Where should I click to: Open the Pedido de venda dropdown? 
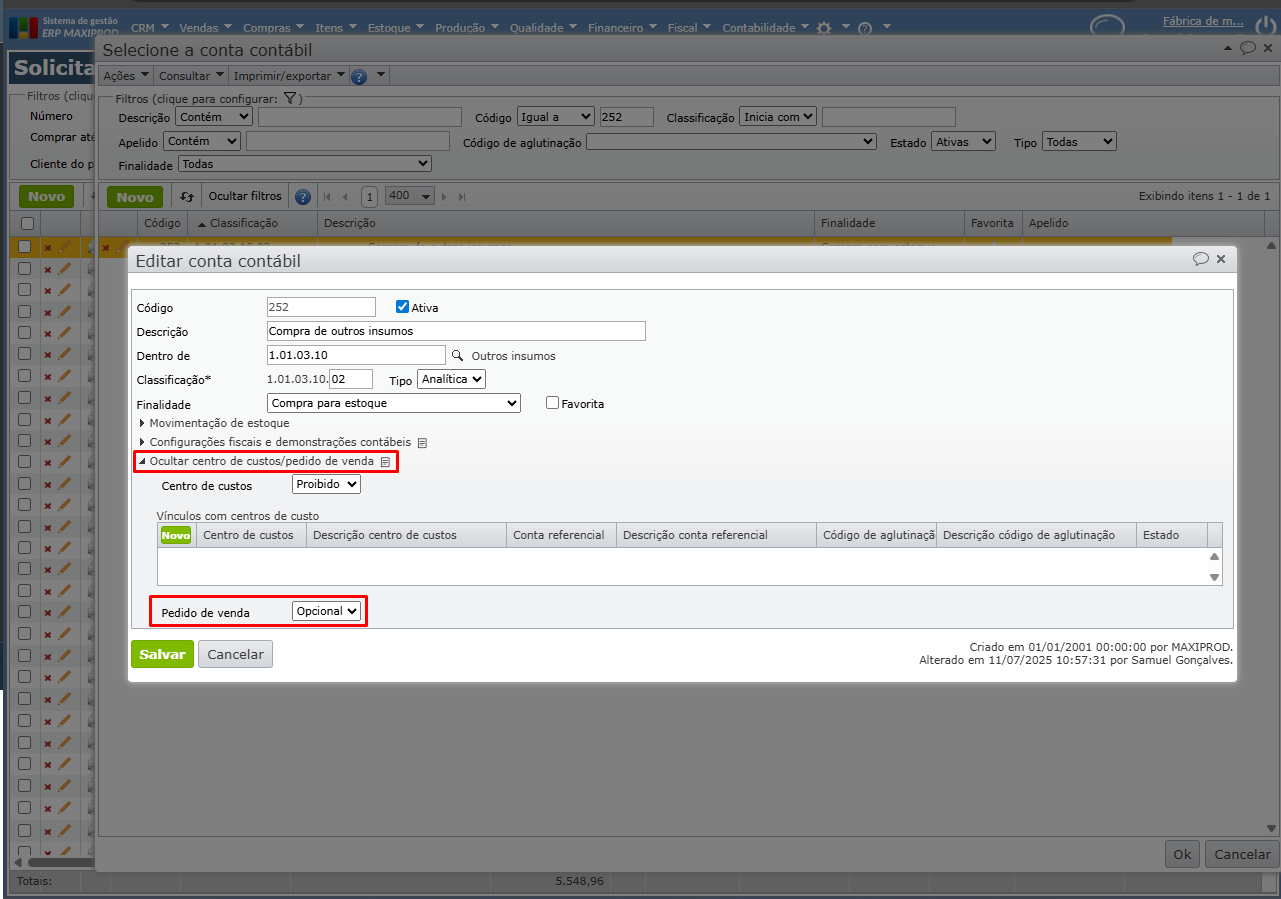click(326, 611)
